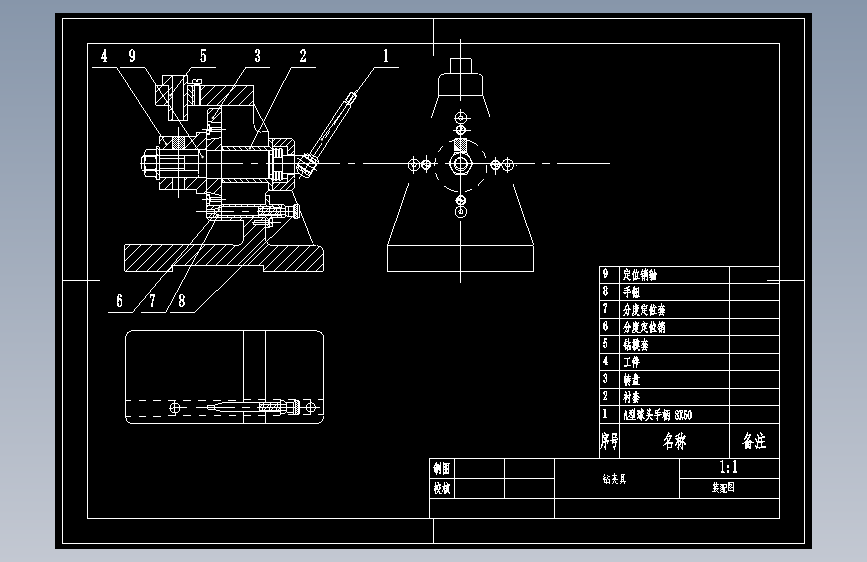This screenshot has height=562, width=867.
Task: Select the dashed circle in the side view
Action: [x=461, y=164]
